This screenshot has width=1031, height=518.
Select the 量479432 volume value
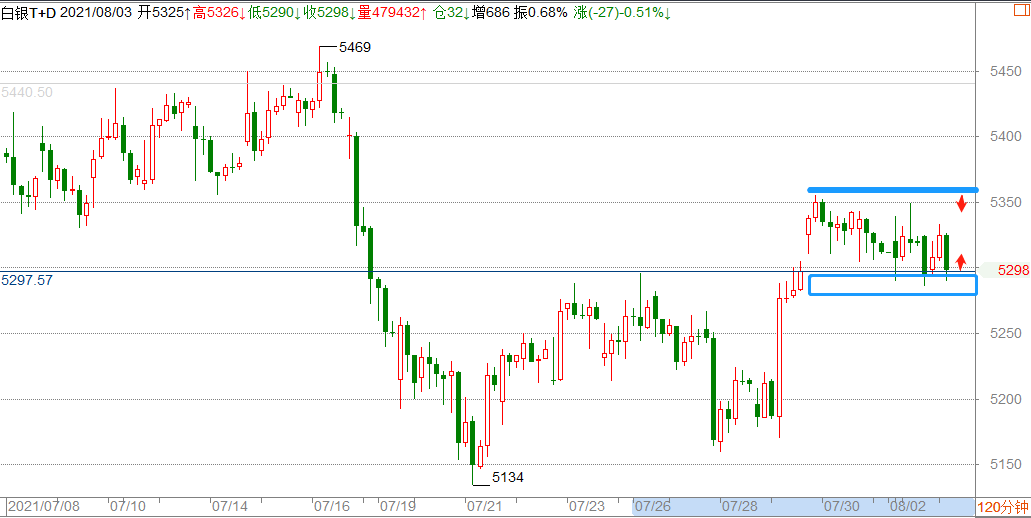(392, 12)
